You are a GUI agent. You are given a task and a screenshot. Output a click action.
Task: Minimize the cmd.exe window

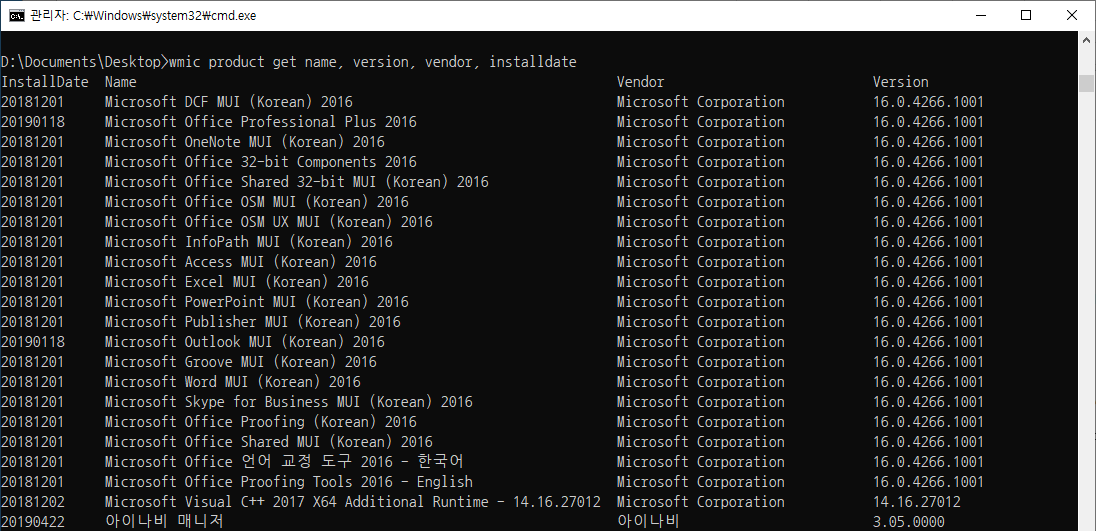tap(980, 15)
